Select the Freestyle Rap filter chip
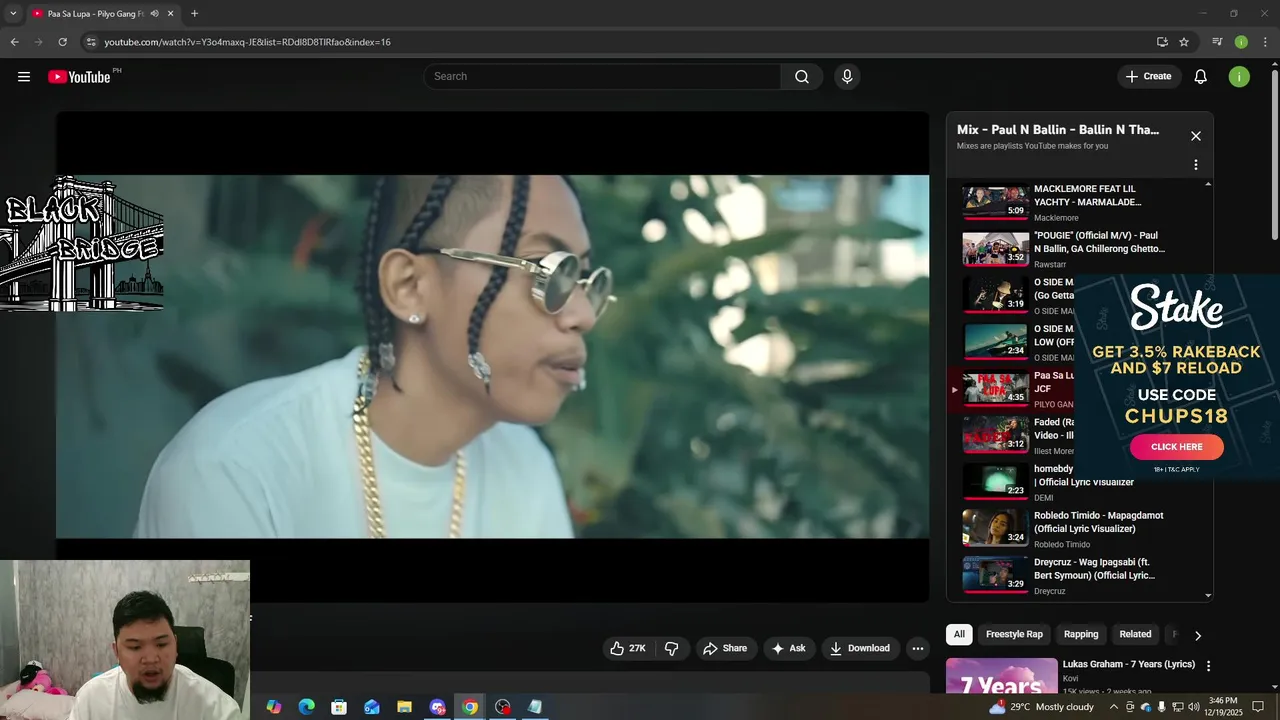1280x720 pixels. (1014, 634)
